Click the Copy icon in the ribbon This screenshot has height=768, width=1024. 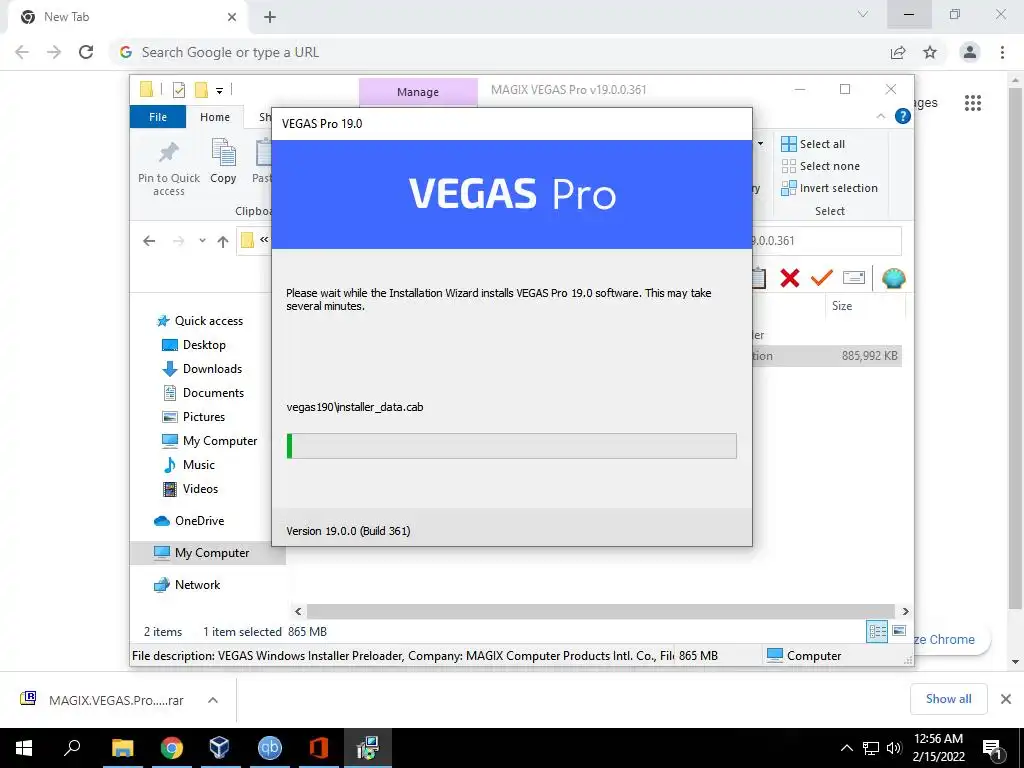(x=223, y=153)
